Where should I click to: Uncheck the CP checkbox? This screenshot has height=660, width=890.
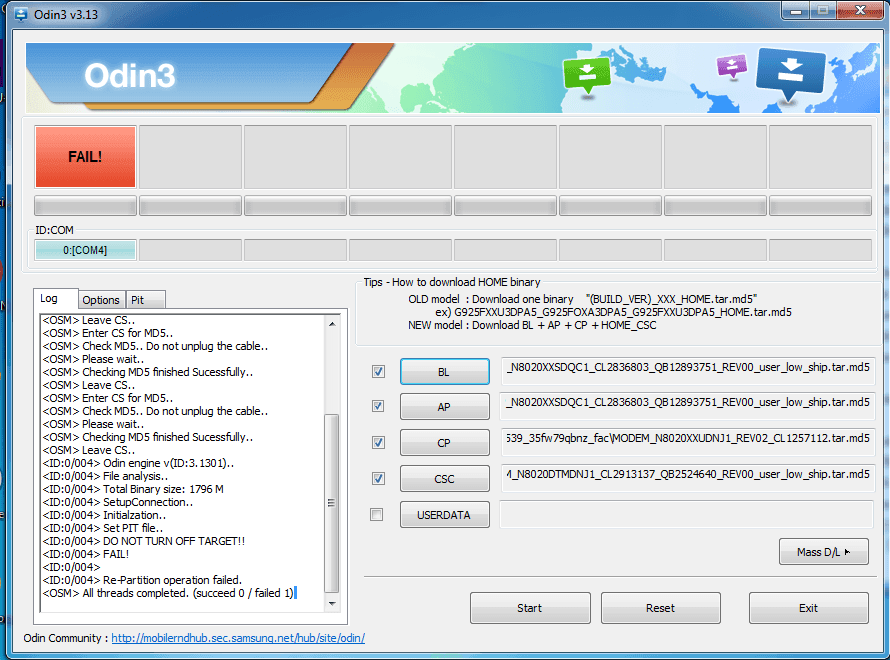point(378,443)
